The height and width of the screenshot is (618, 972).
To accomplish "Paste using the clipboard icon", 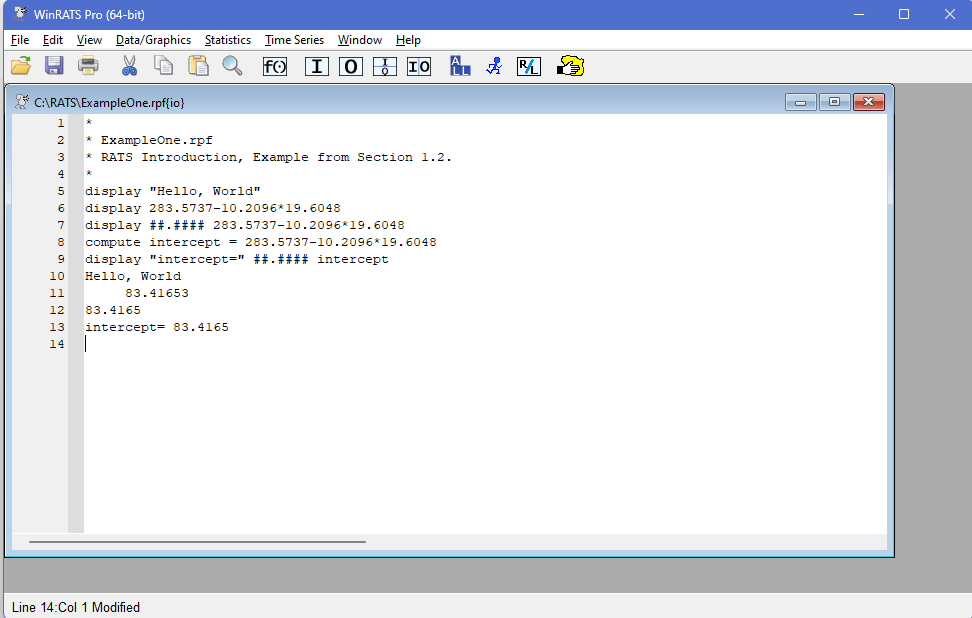I will (x=198, y=67).
